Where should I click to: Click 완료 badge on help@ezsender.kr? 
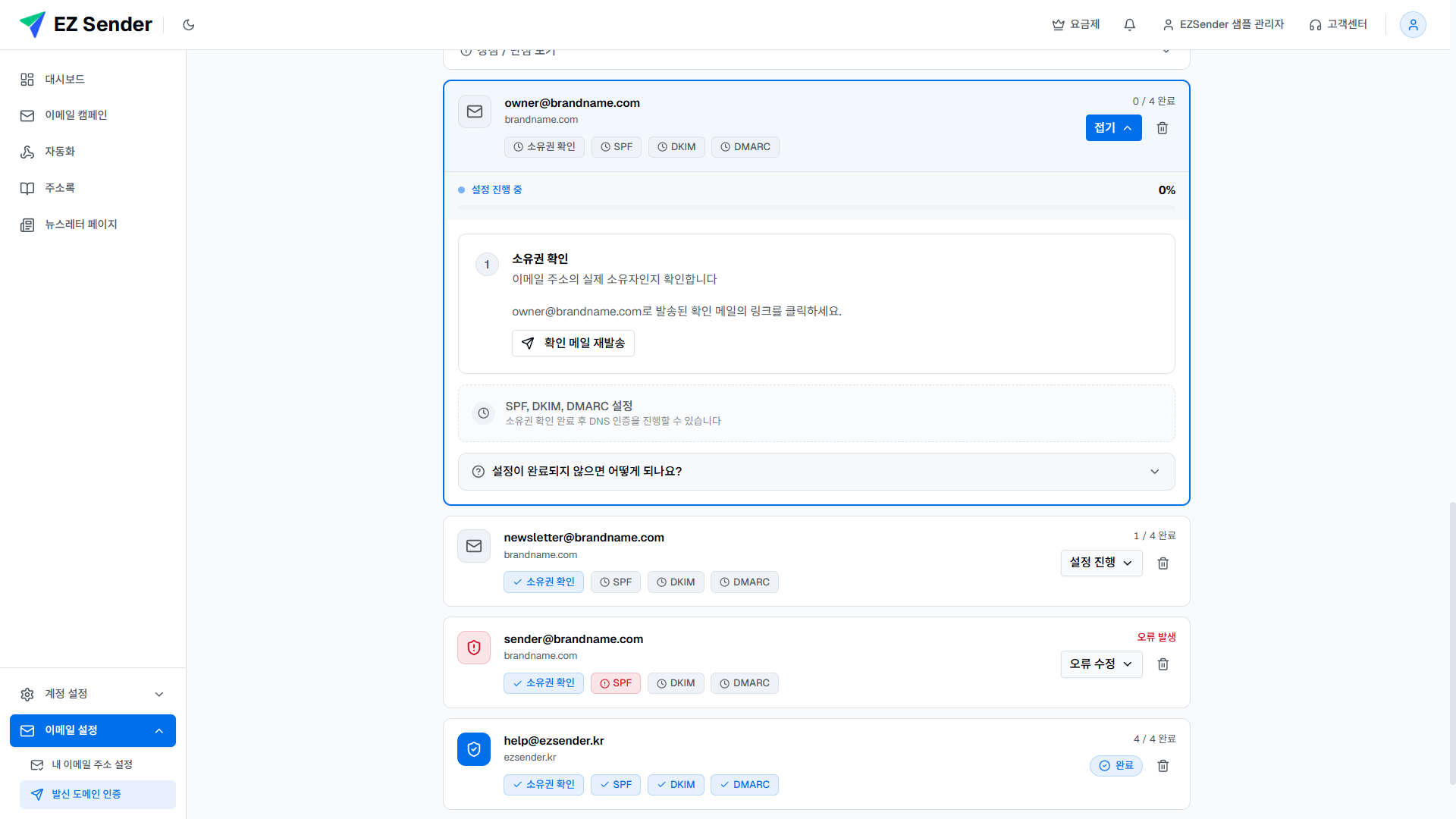pos(1116,766)
